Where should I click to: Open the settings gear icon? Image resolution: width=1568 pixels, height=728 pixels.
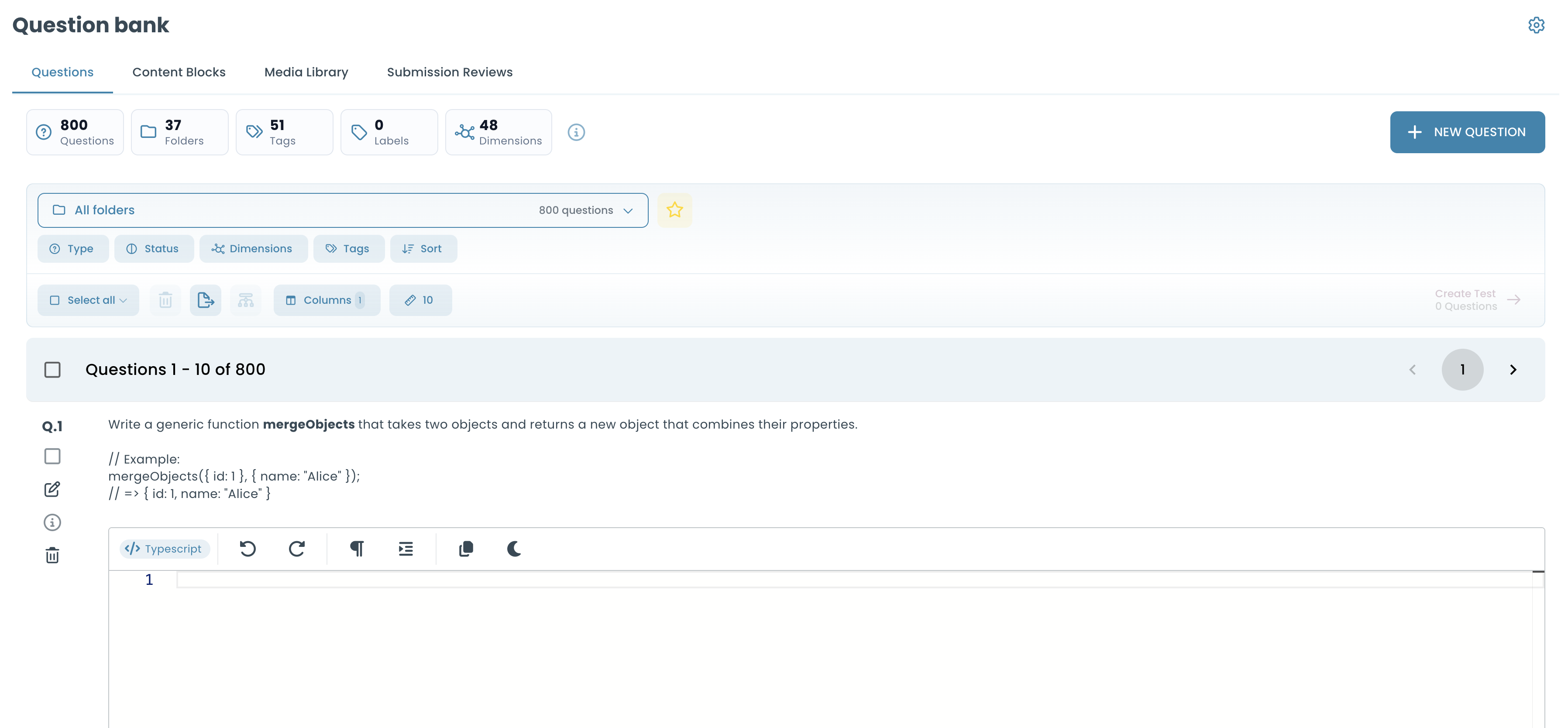pyautogui.click(x=1536, y=25)
